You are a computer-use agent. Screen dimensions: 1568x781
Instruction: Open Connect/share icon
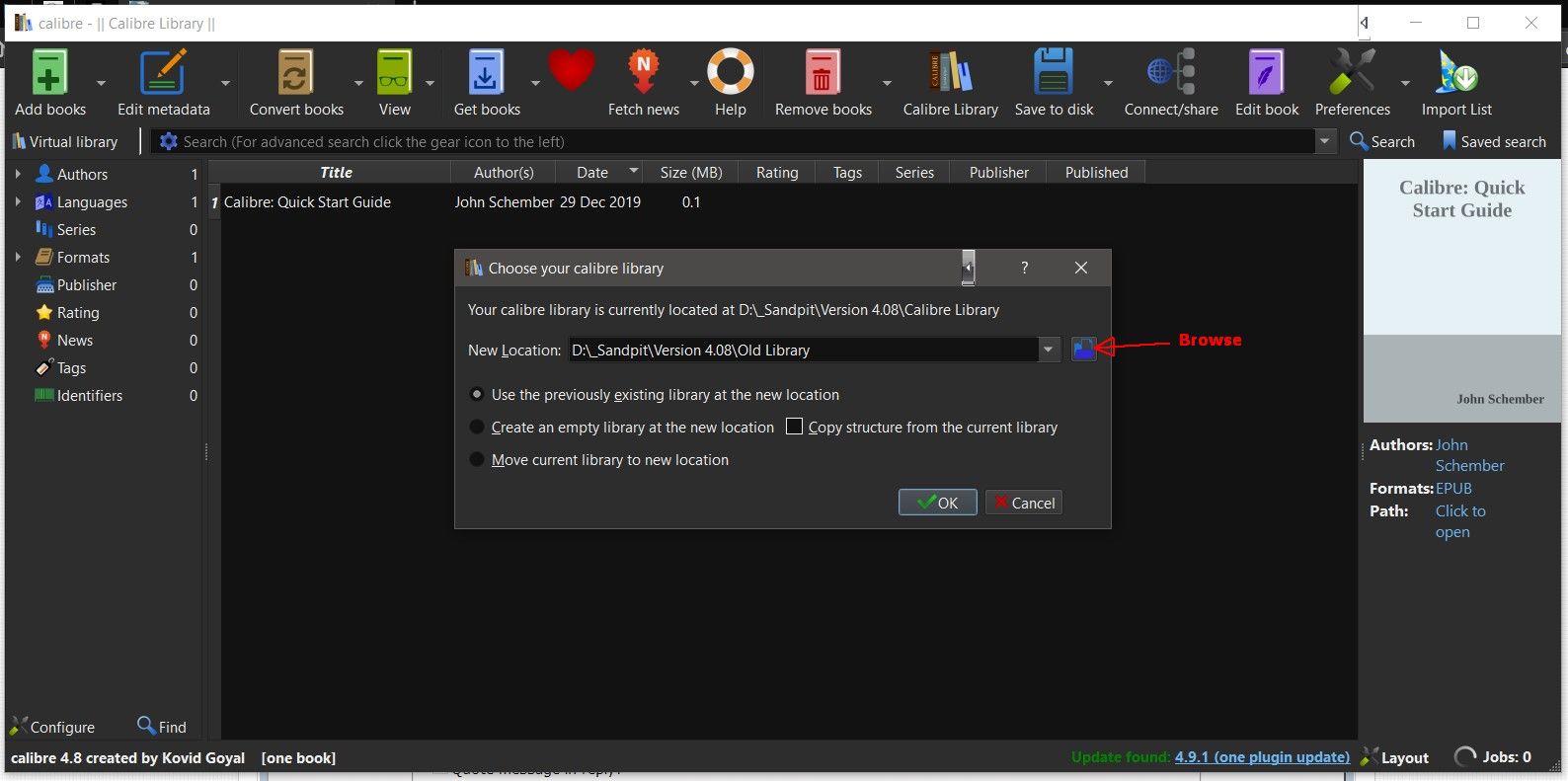coord(1171,72)
